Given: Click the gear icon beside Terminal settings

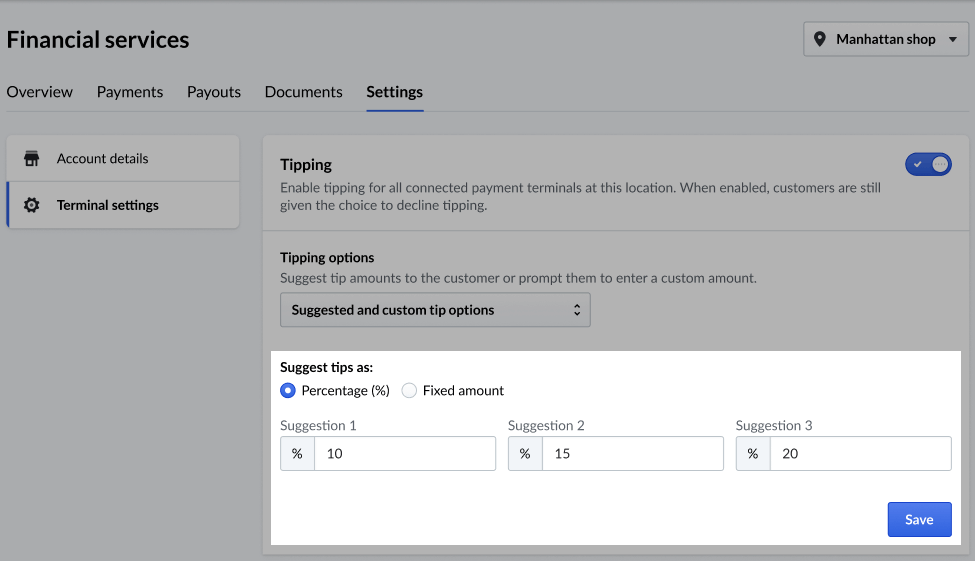Looking at the screenshot, I should [32, 205].
